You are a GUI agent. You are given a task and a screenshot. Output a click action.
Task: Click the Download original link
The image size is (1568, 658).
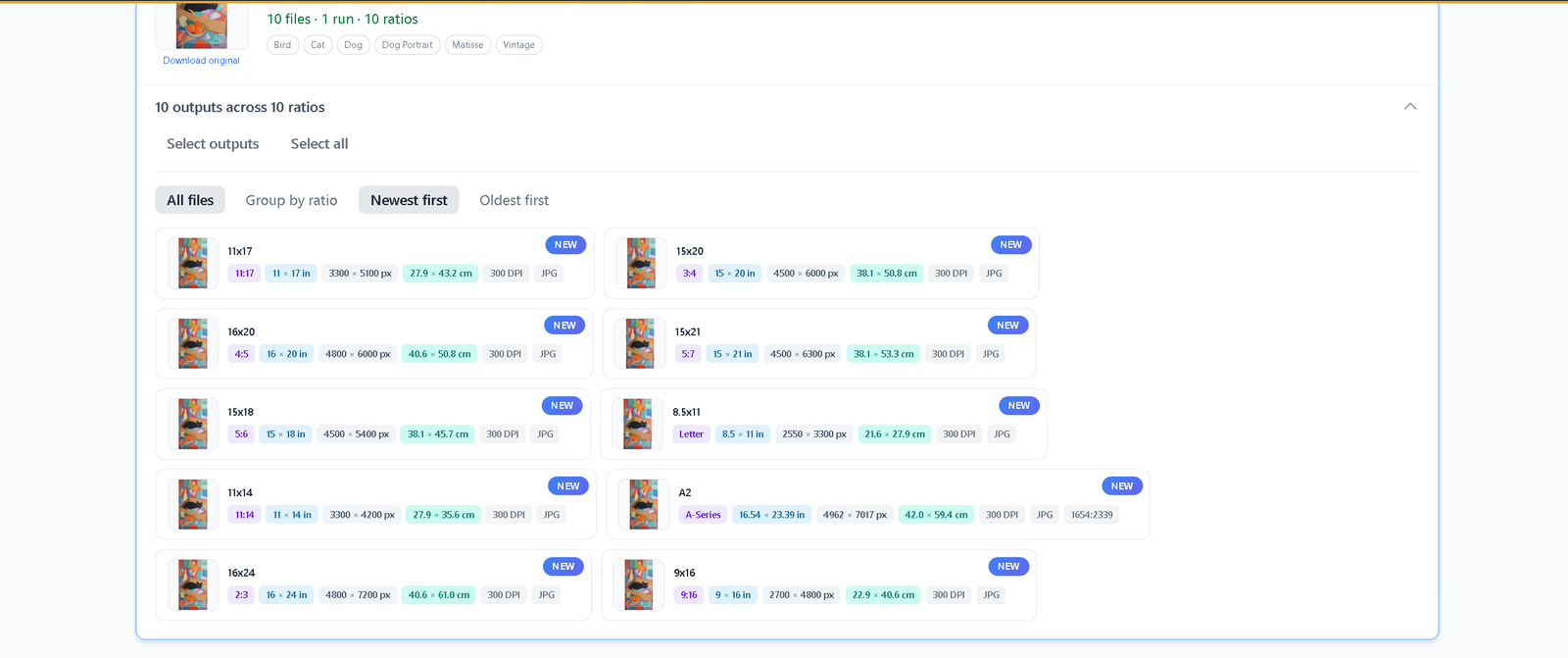[201, 61]
